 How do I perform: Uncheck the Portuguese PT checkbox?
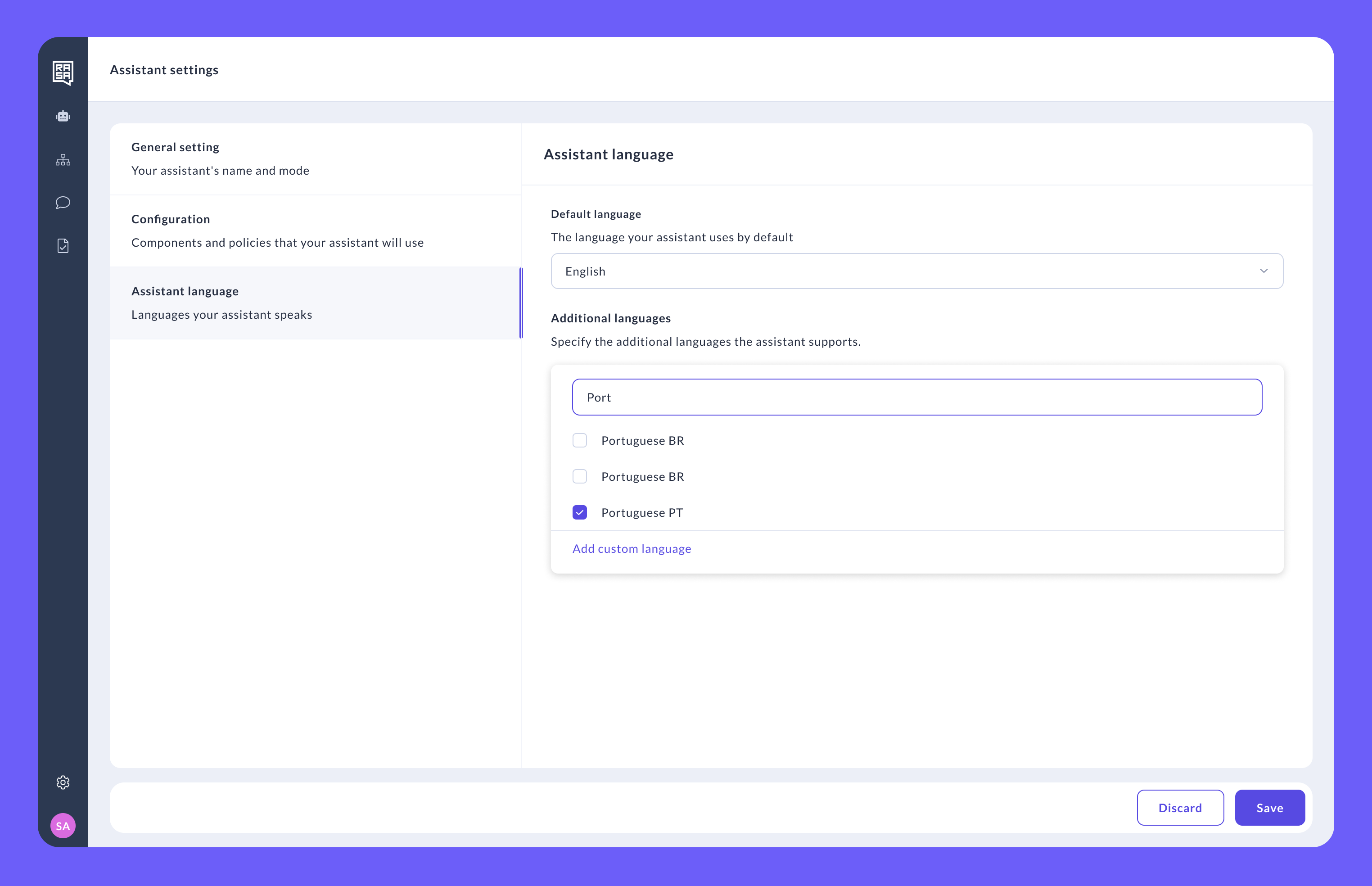tap(579, 512)
